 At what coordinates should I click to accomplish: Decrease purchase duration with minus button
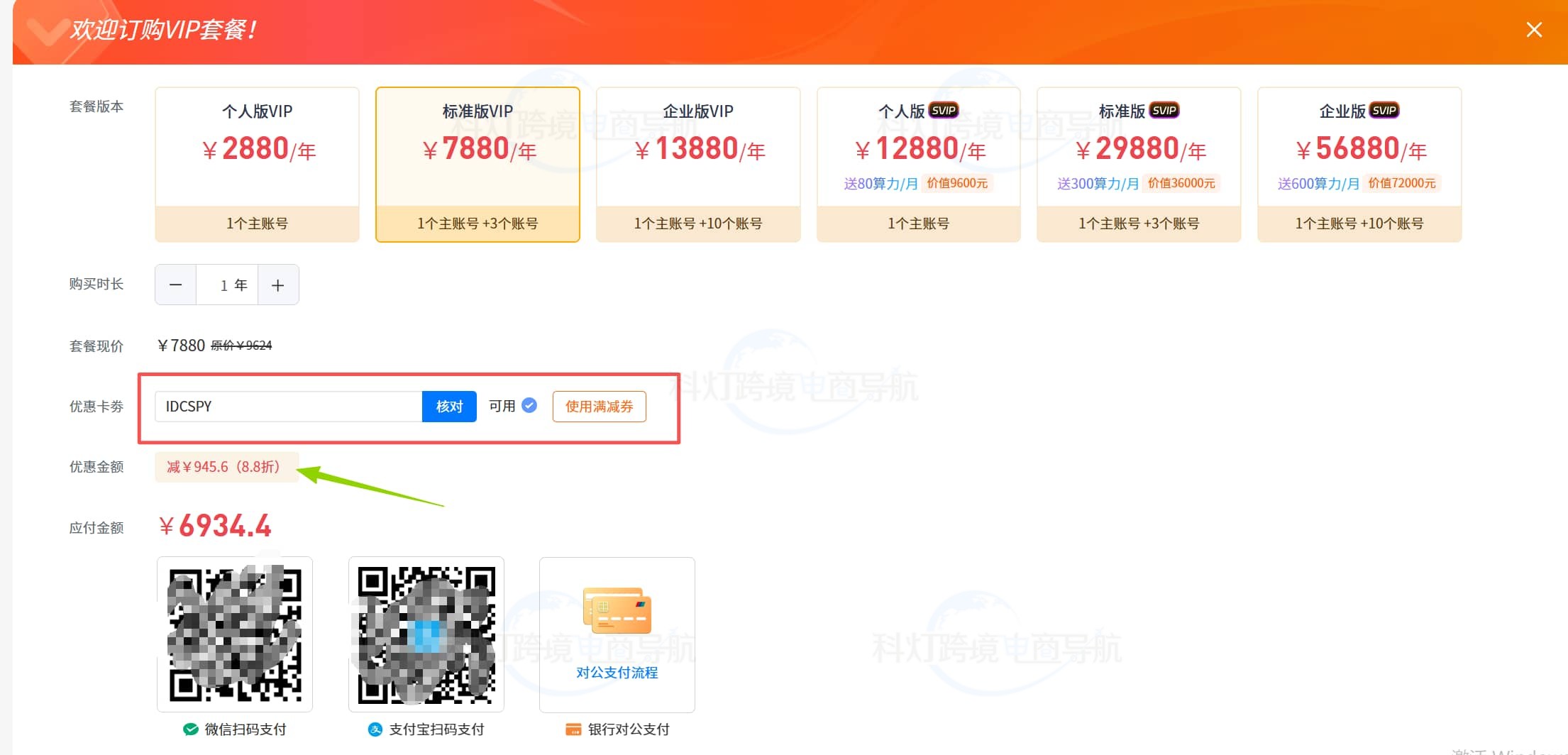coord(176,285)
